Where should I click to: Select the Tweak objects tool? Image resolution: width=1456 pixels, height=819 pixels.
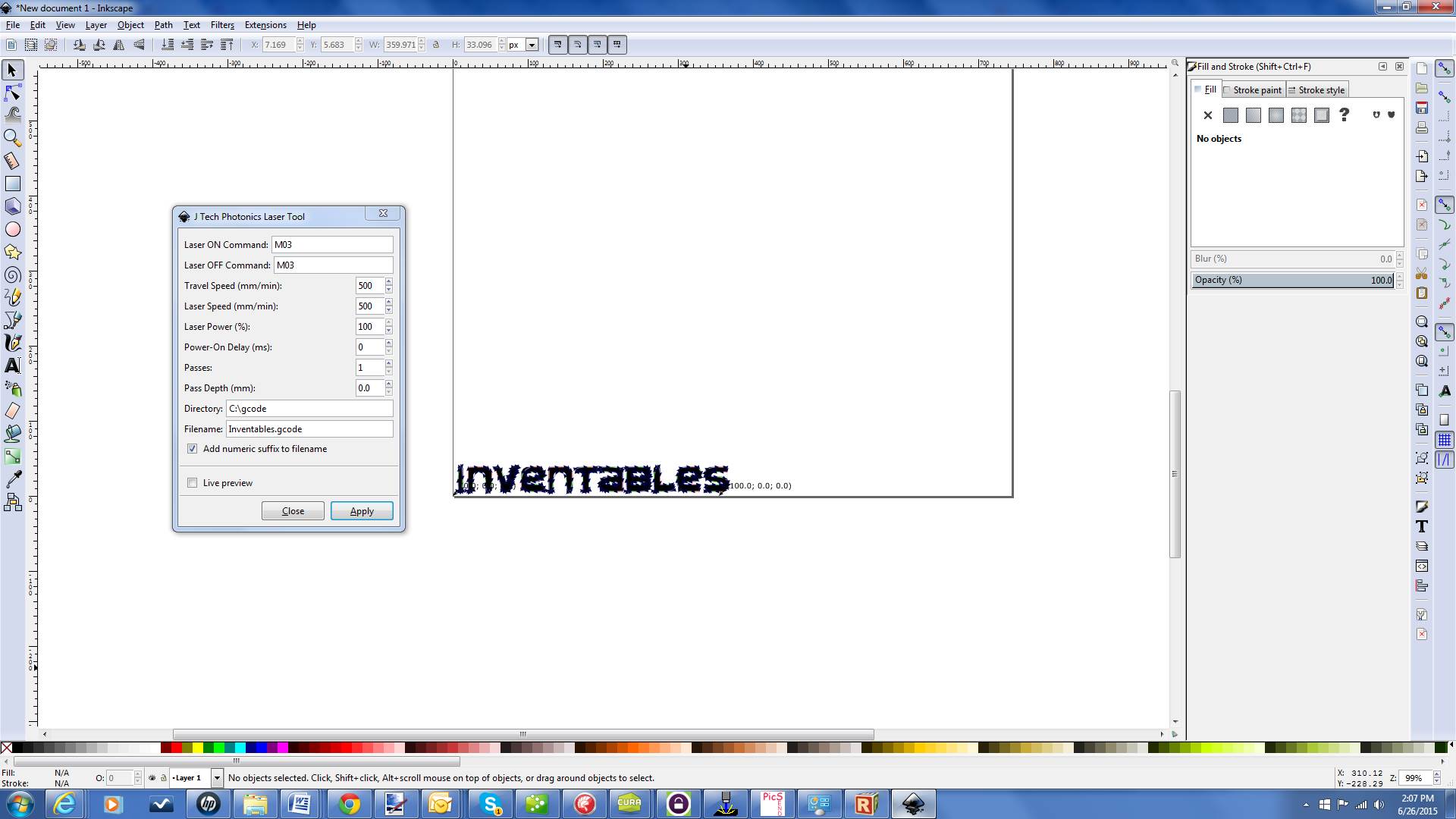coord(13,115)
